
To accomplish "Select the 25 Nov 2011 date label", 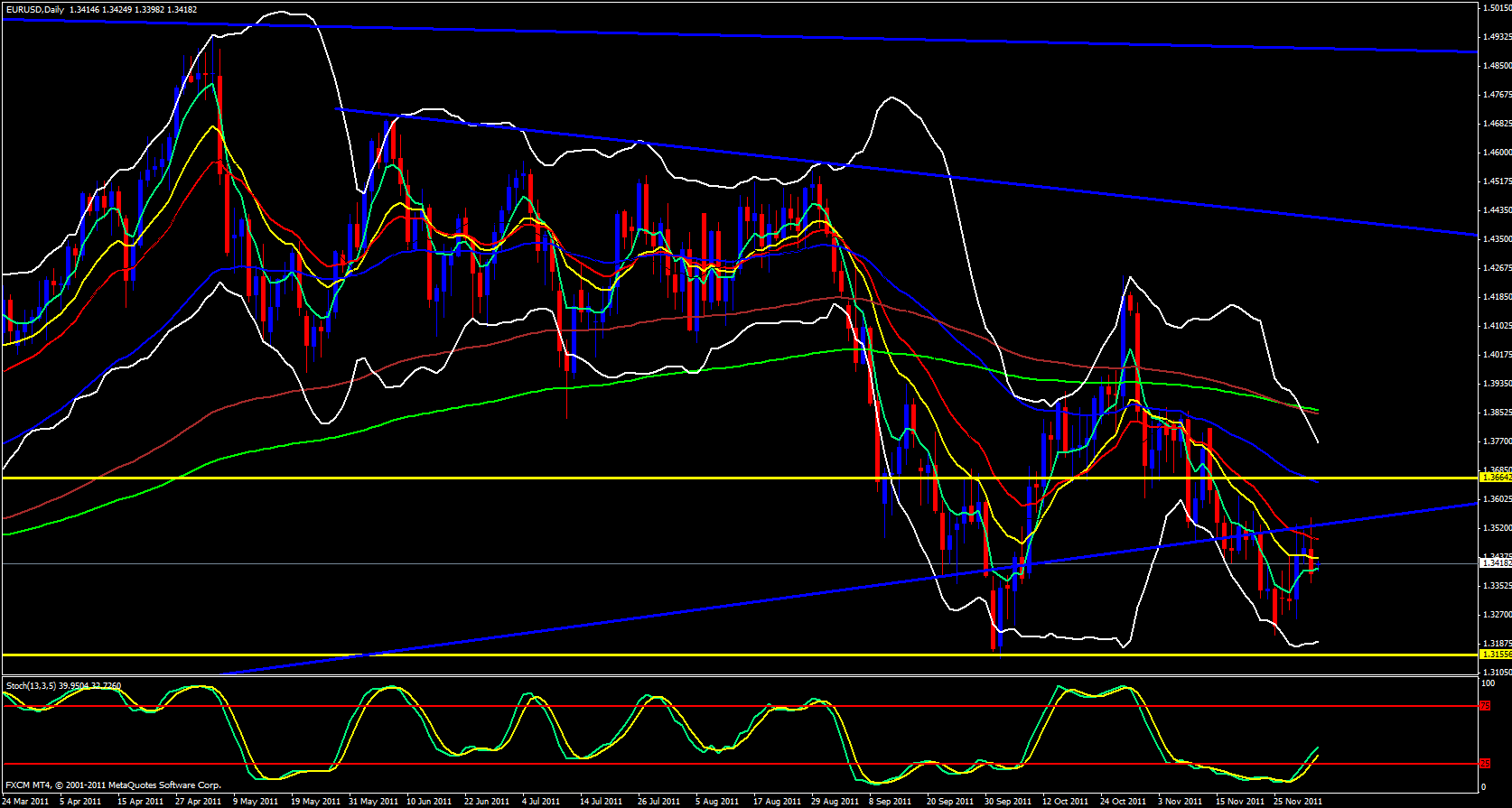I will pos(1297,801).
